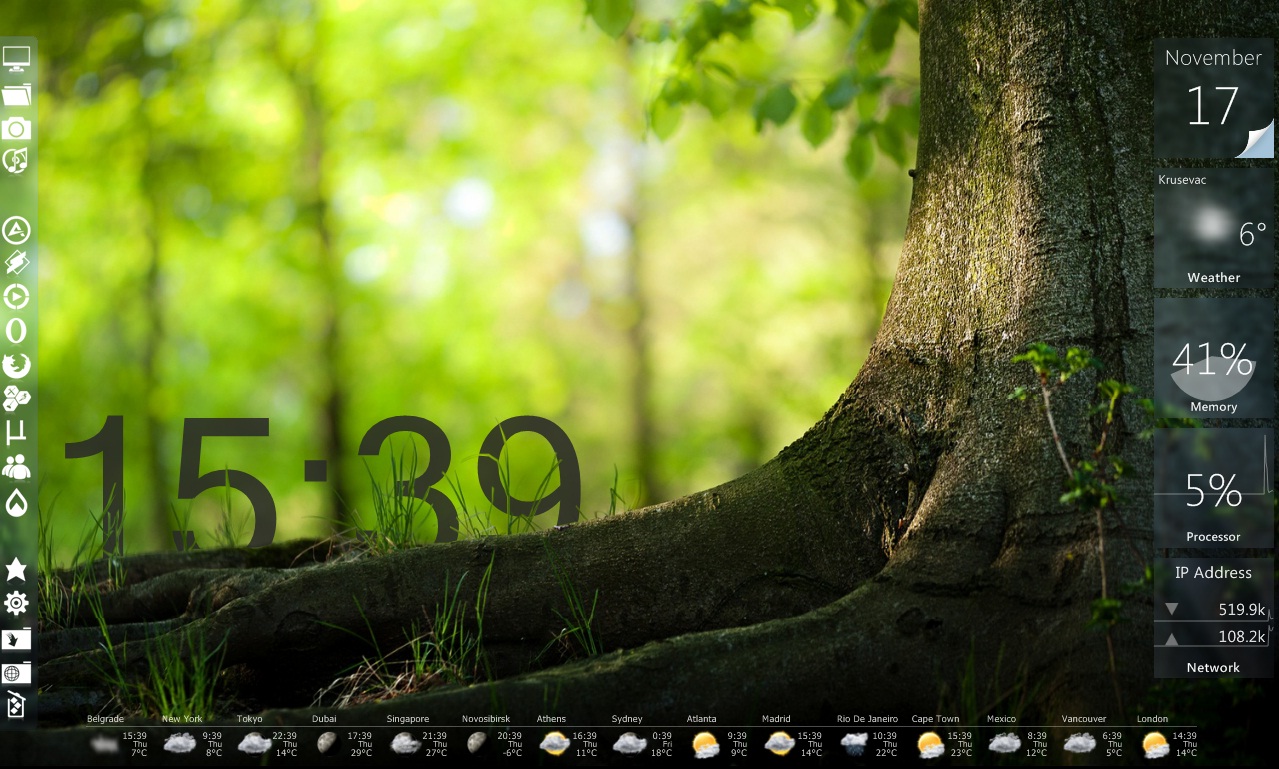The height and width of the screenshot is (769, 1279).
Task: Select the Vancouver city label
Action: click(x=1084, y=719)
